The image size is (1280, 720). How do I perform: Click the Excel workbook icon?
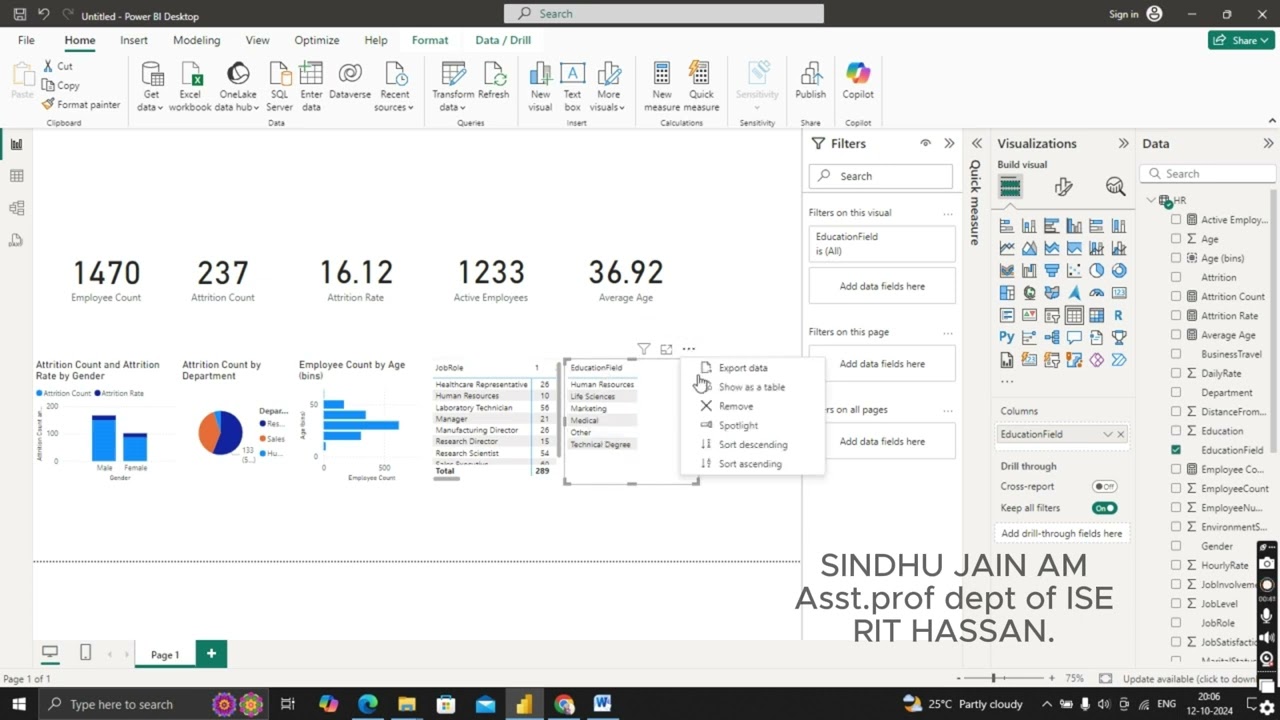[190, 75]
